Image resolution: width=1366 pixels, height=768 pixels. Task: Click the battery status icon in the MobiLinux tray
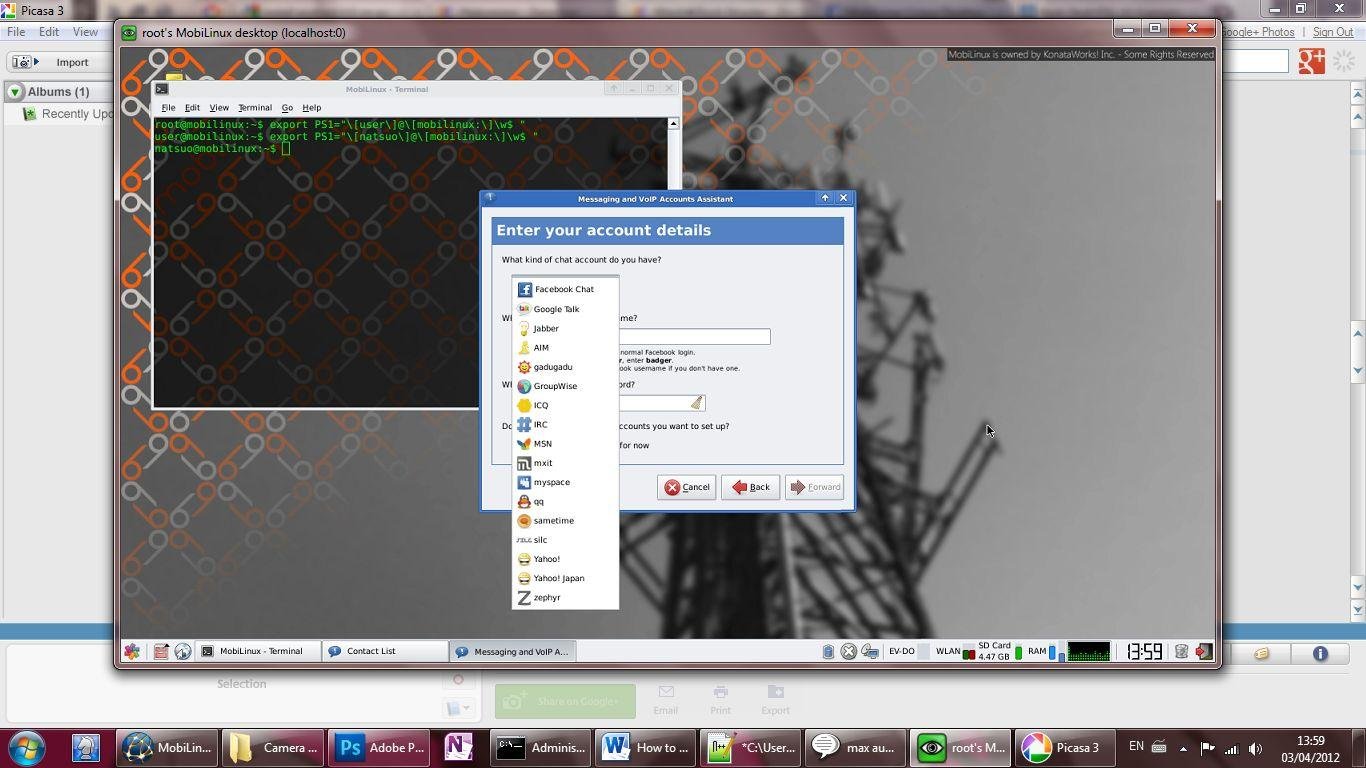click(828, 651)
